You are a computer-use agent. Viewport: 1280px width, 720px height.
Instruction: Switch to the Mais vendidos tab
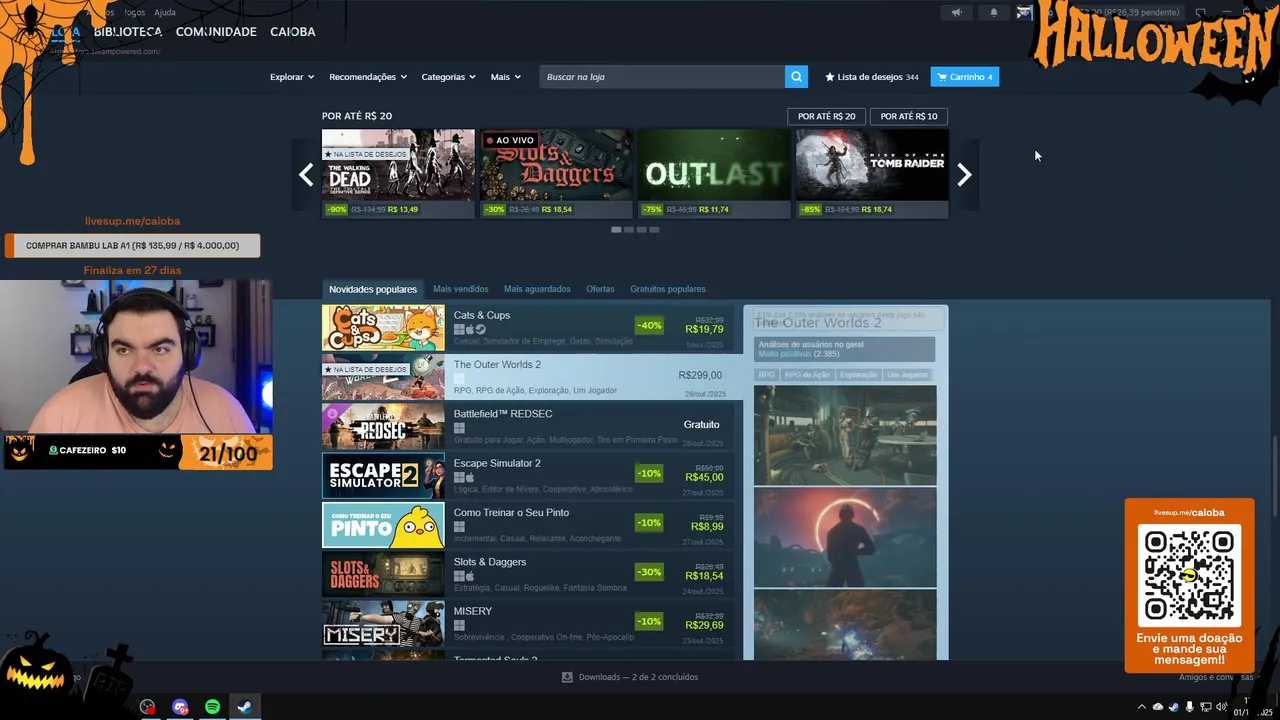(x=461, y=289)
